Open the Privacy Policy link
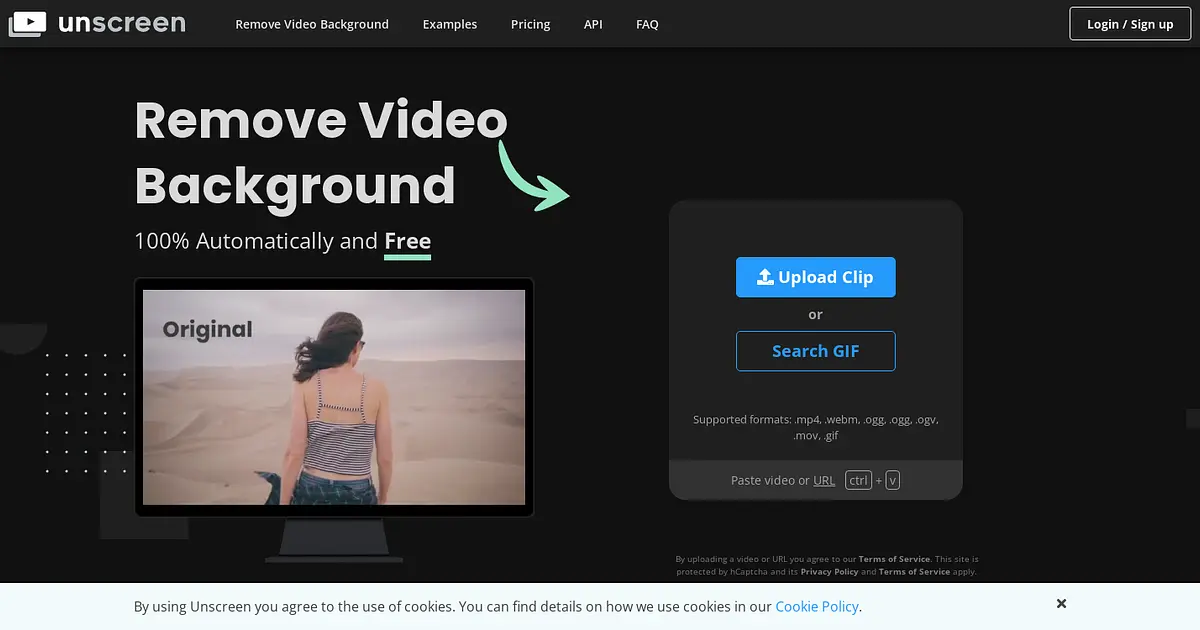Screen dimensions: 1200x630 coord(829,572)
